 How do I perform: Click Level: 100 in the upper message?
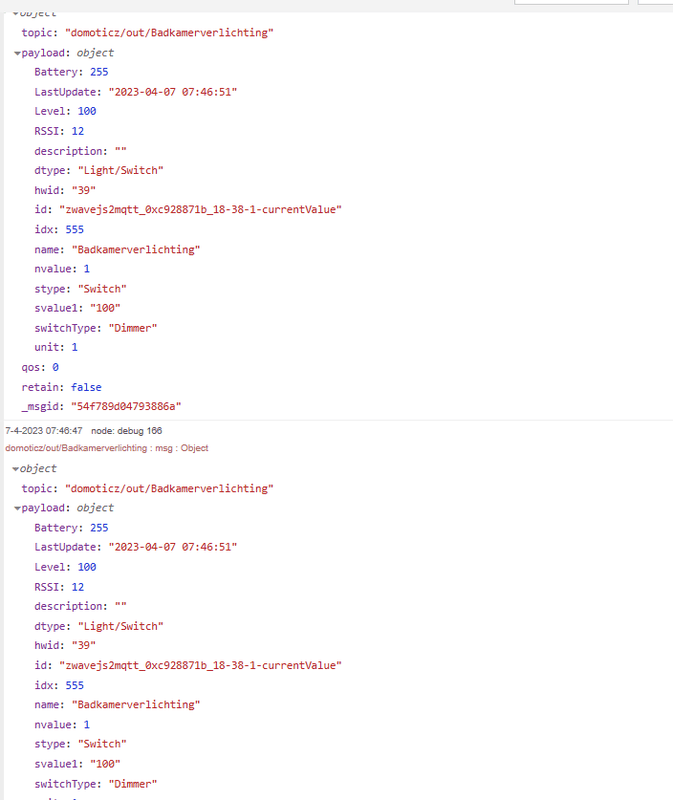(x=65, y=111)
